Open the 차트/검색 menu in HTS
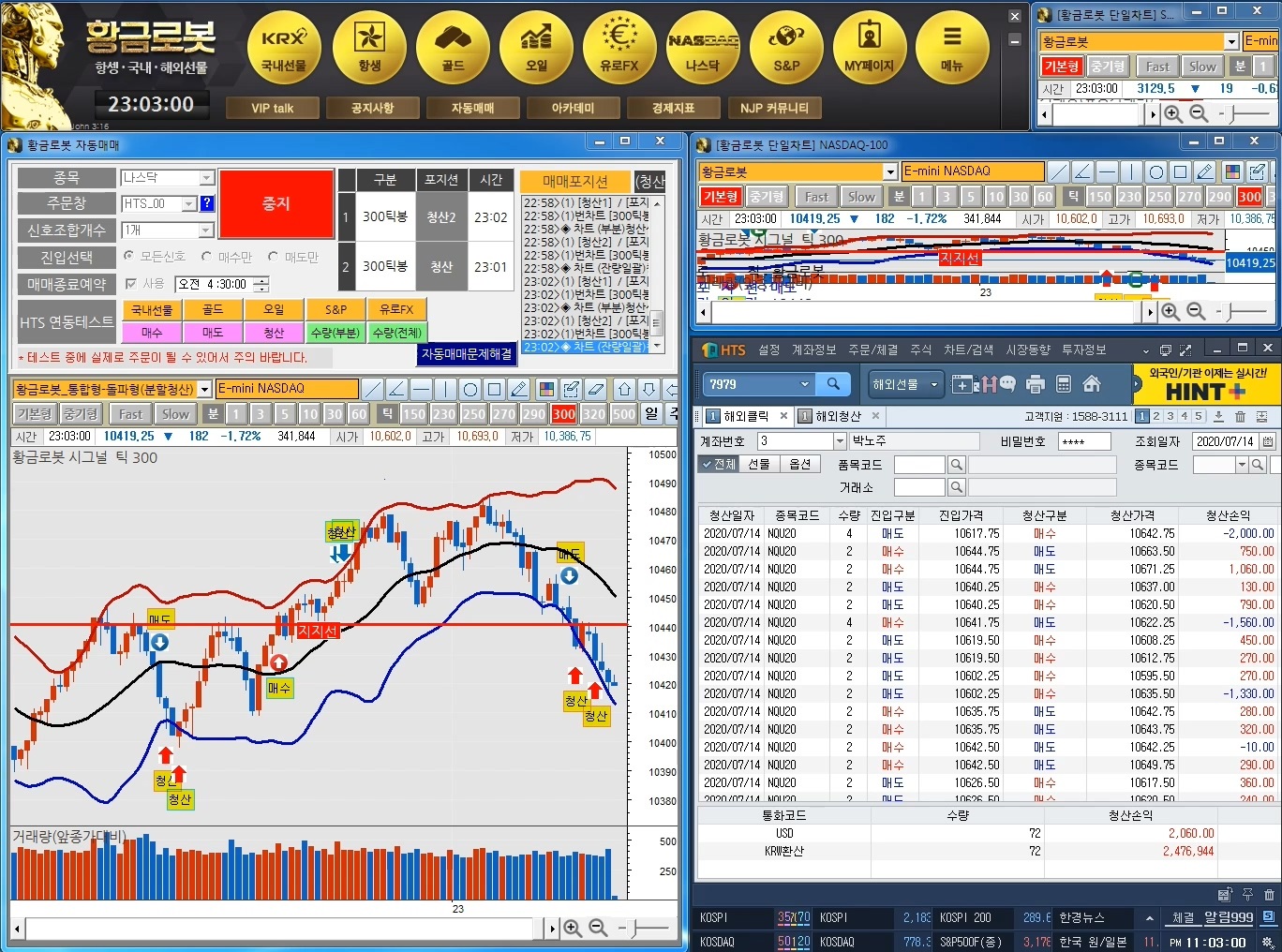1282x952 pixels. pyautogui.click(x=968, y=350)
